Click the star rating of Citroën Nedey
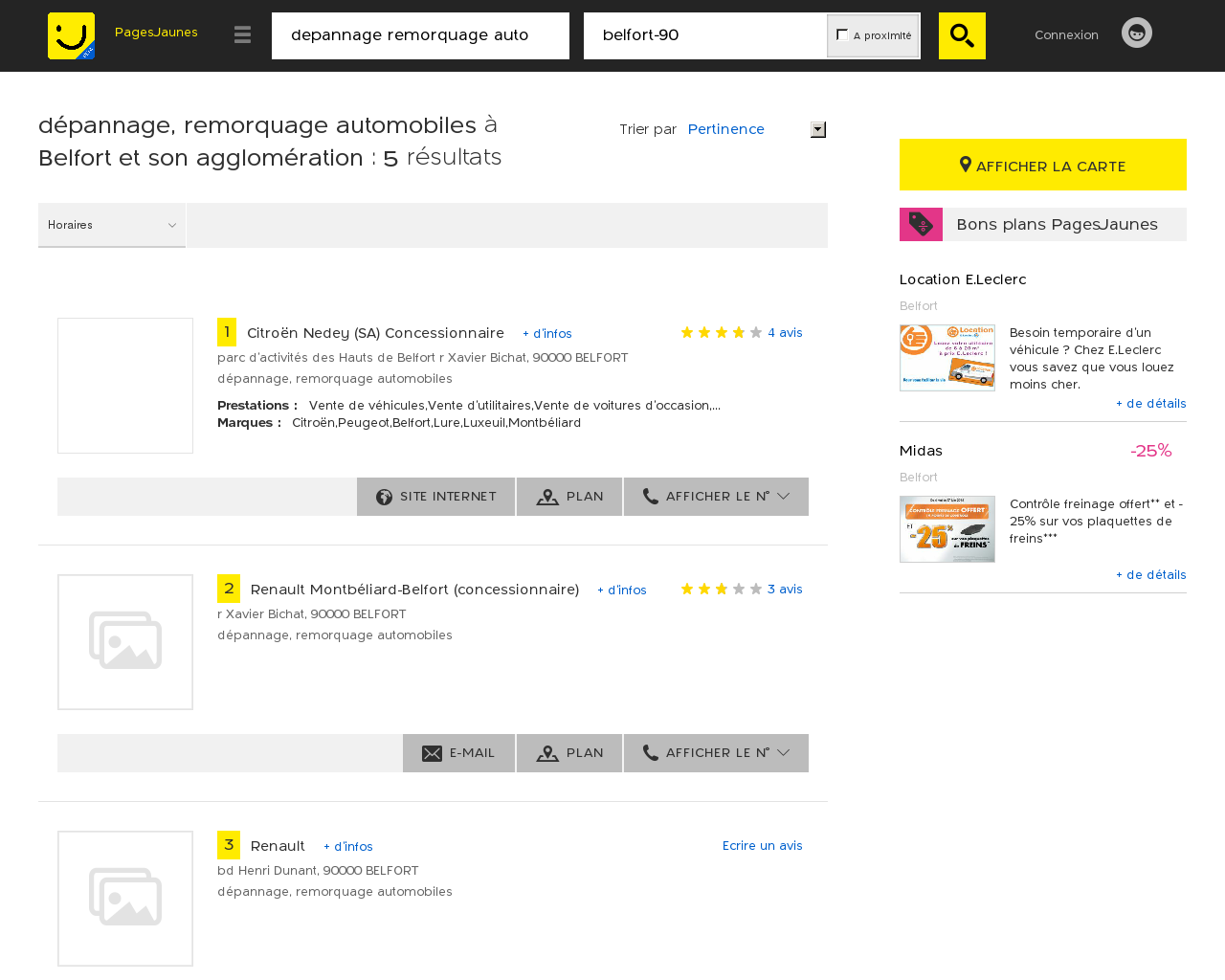The height and width of the screenshot is (980, 1225). [x=722, y=333]
